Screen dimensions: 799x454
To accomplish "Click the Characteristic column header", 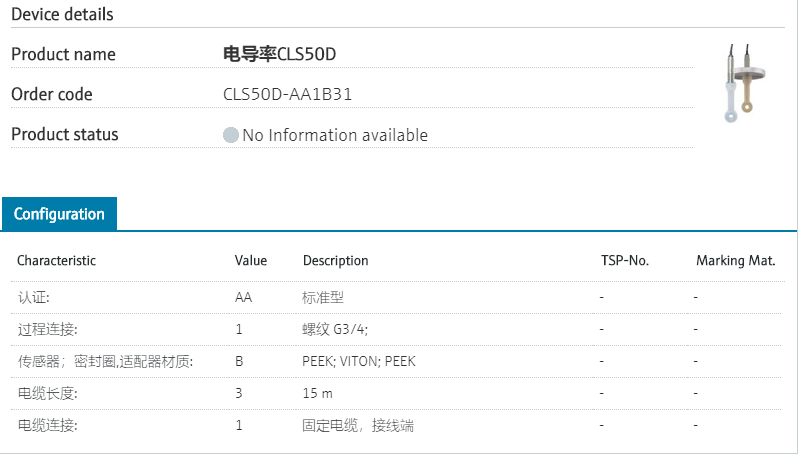I will tap(56, 261).
